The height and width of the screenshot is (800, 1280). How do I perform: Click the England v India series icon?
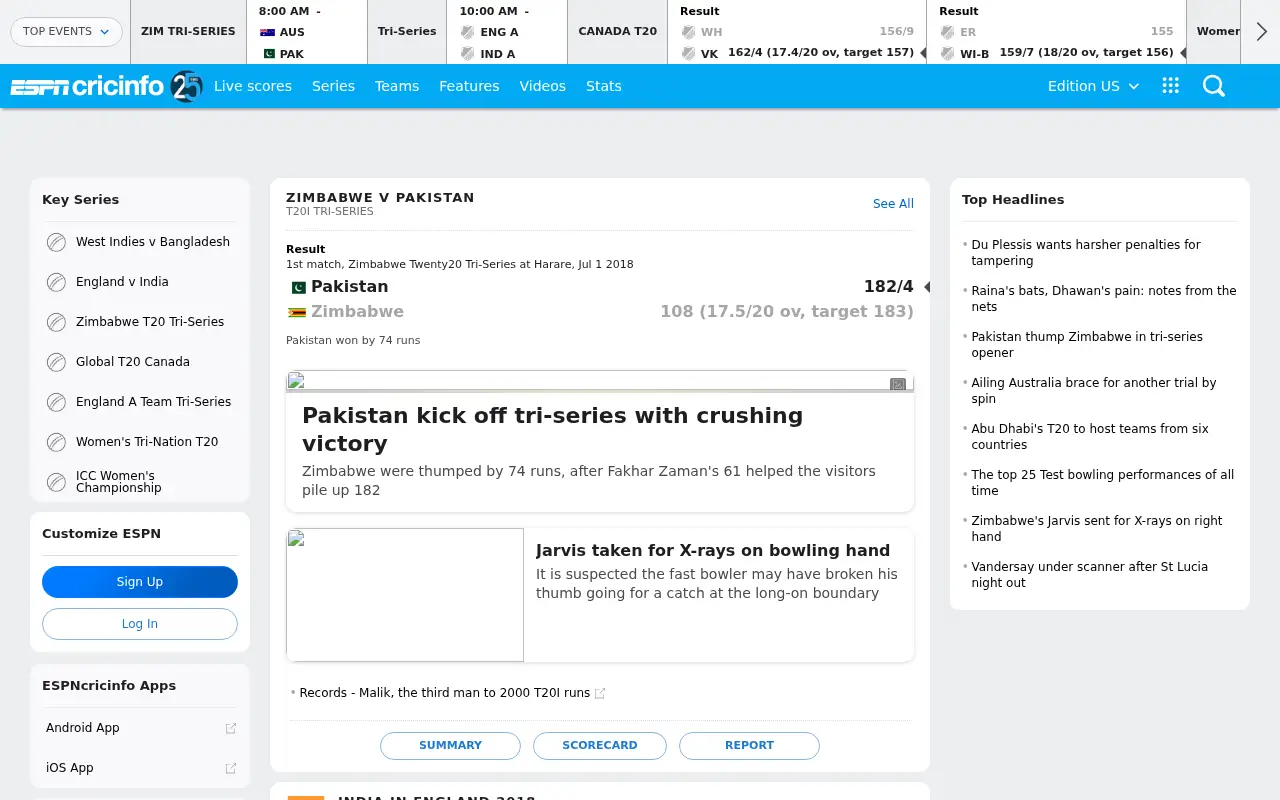tap(56, 282)
